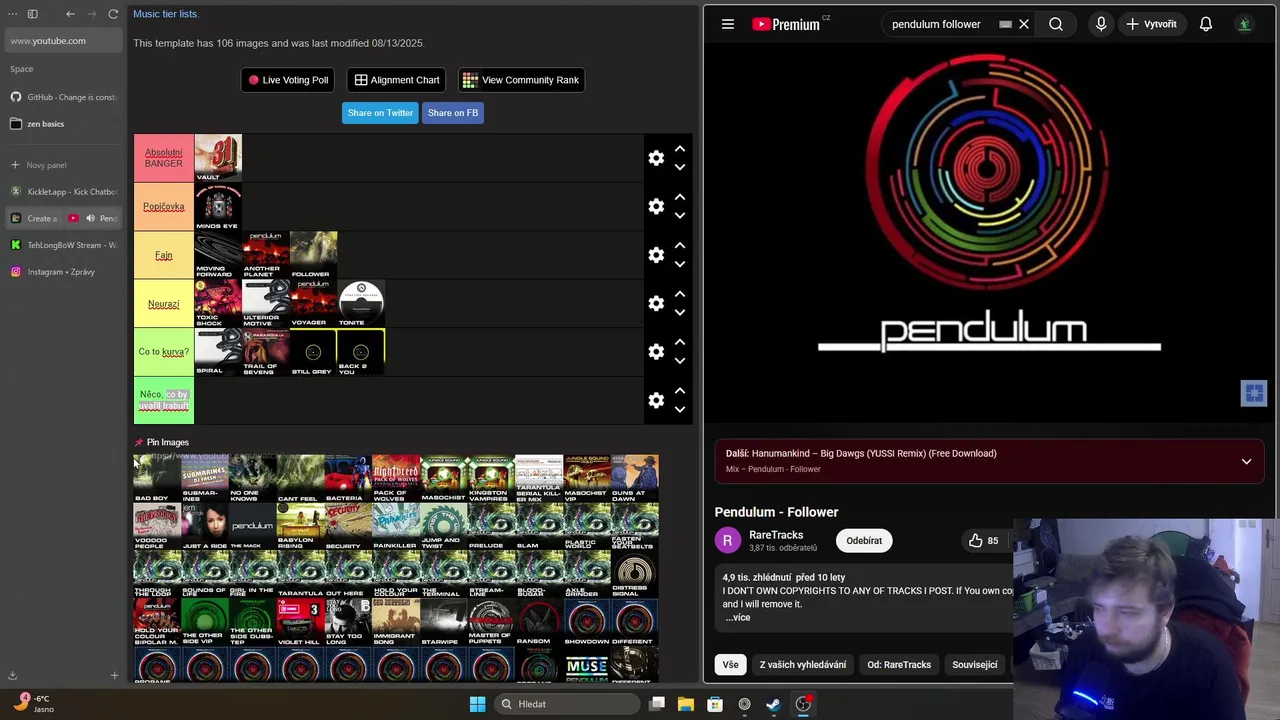The height and width of the screenshot is (720, 1280).
Task: Select the 'Od: RareTracks' filter chip
Action: pos(899,665)
